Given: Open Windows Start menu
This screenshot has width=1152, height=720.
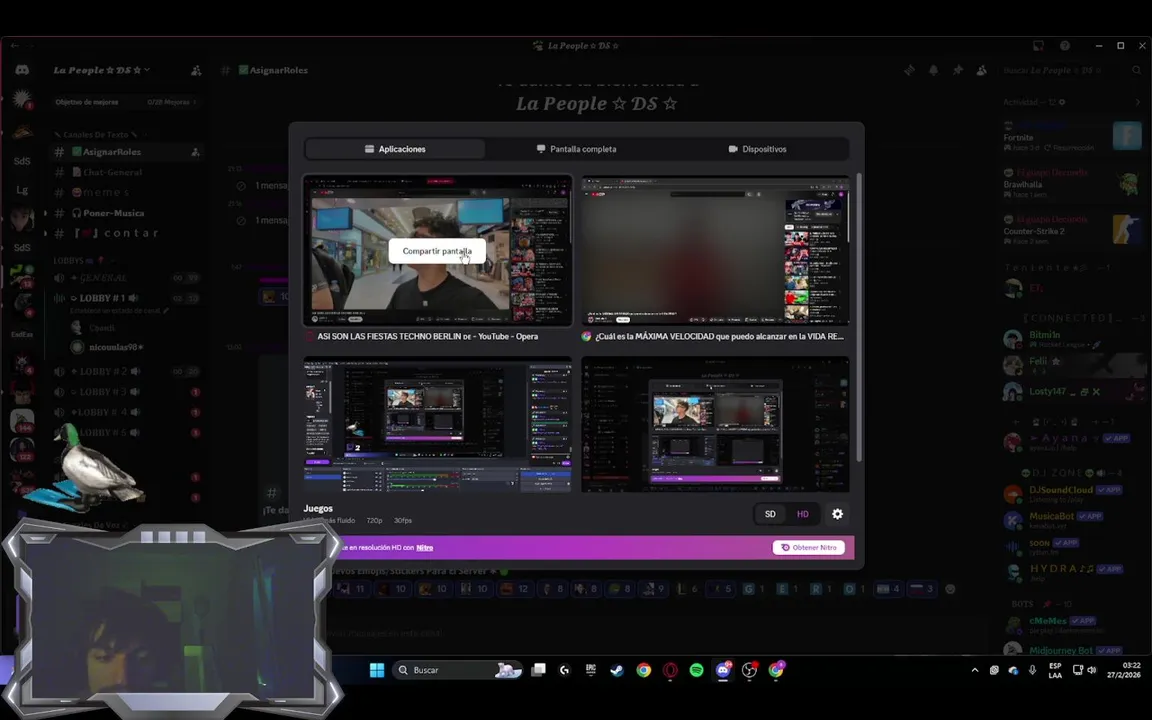Looking at the screenshot, I should click(377, 670).
